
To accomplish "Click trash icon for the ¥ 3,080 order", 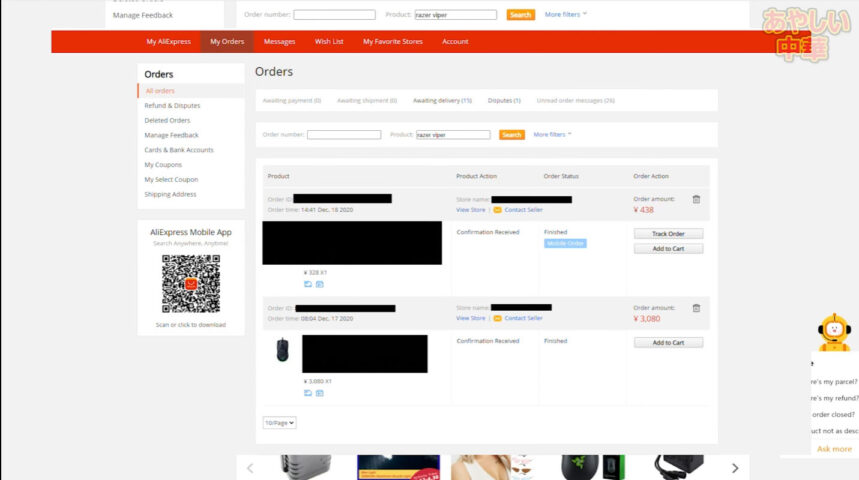I will point(696,307).
